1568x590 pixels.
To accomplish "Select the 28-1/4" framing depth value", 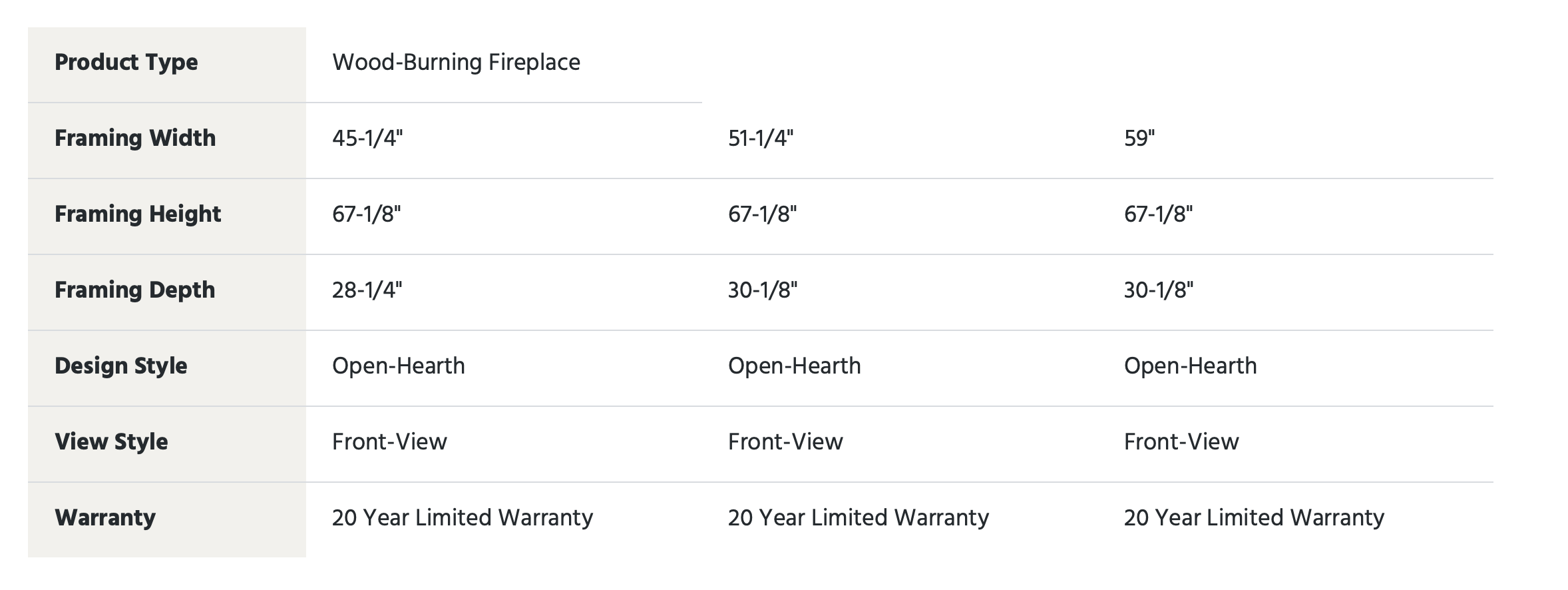I will (367, 290).
